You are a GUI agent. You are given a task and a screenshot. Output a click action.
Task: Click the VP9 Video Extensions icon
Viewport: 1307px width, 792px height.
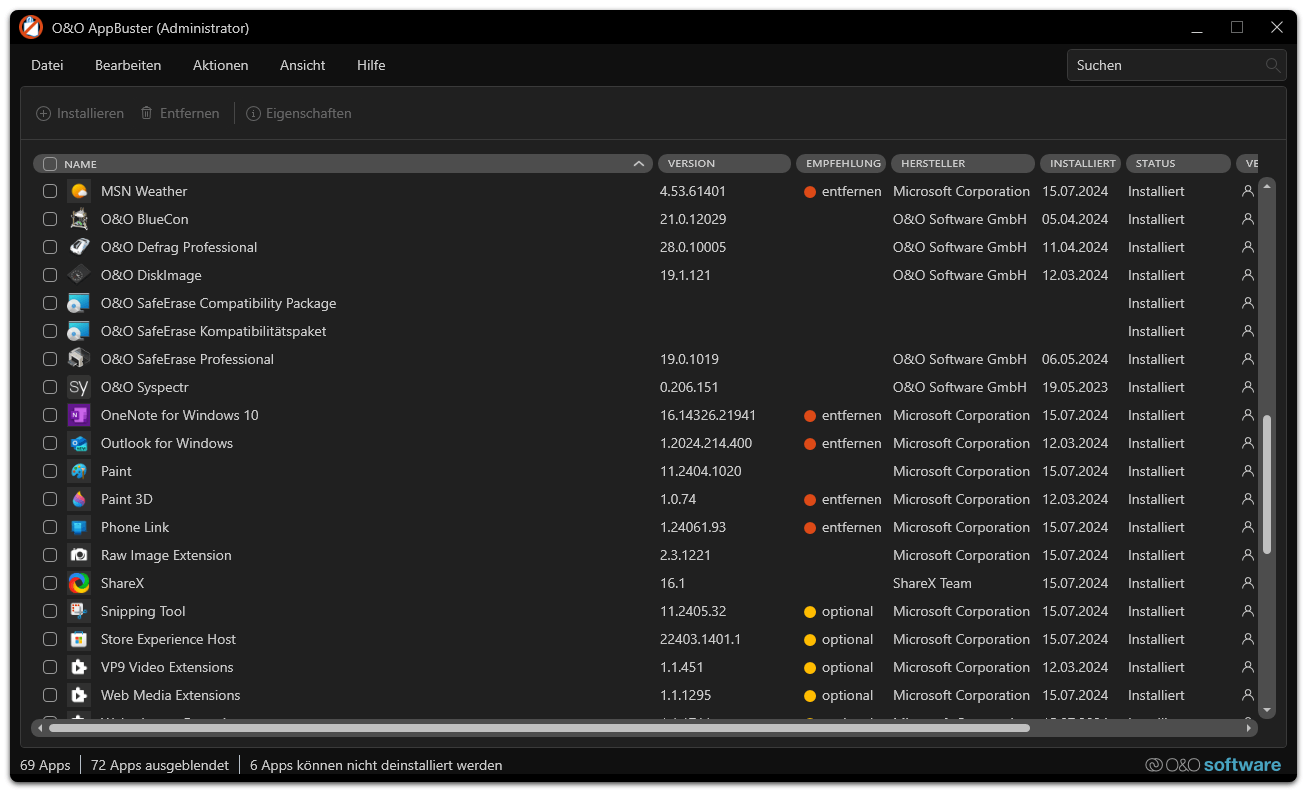[x=79, y=667]
